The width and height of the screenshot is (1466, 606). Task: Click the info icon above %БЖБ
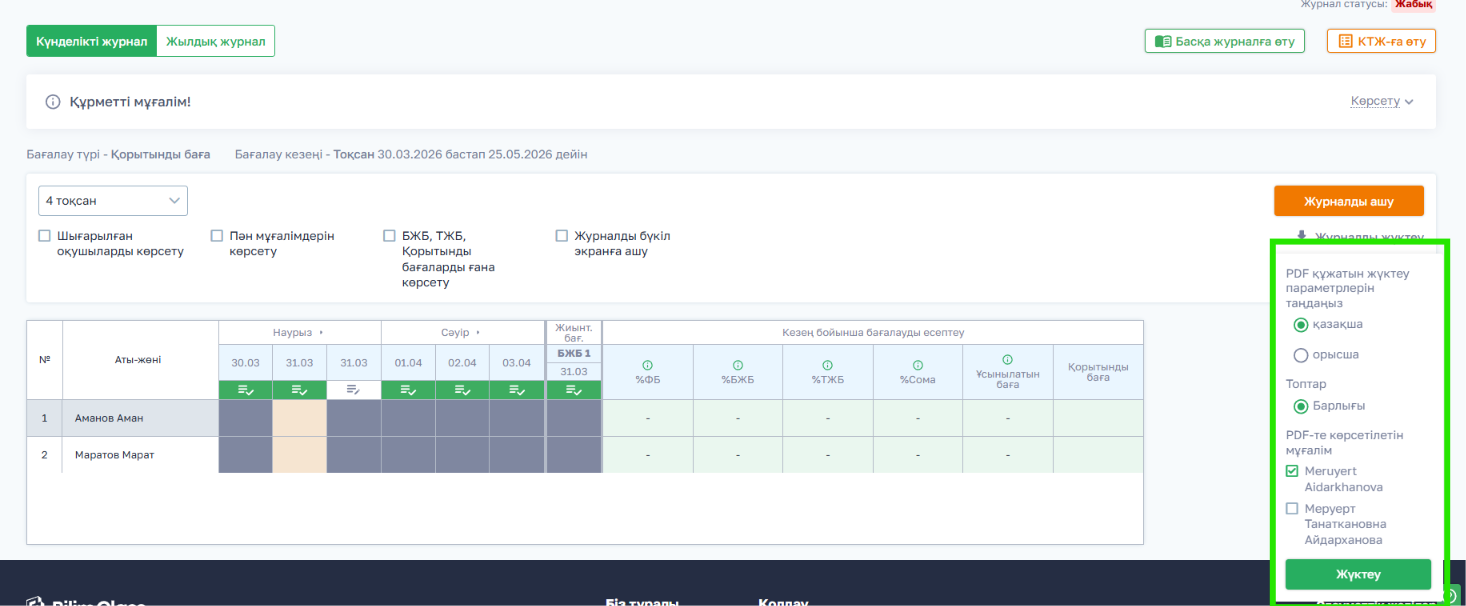pos(737,365)
